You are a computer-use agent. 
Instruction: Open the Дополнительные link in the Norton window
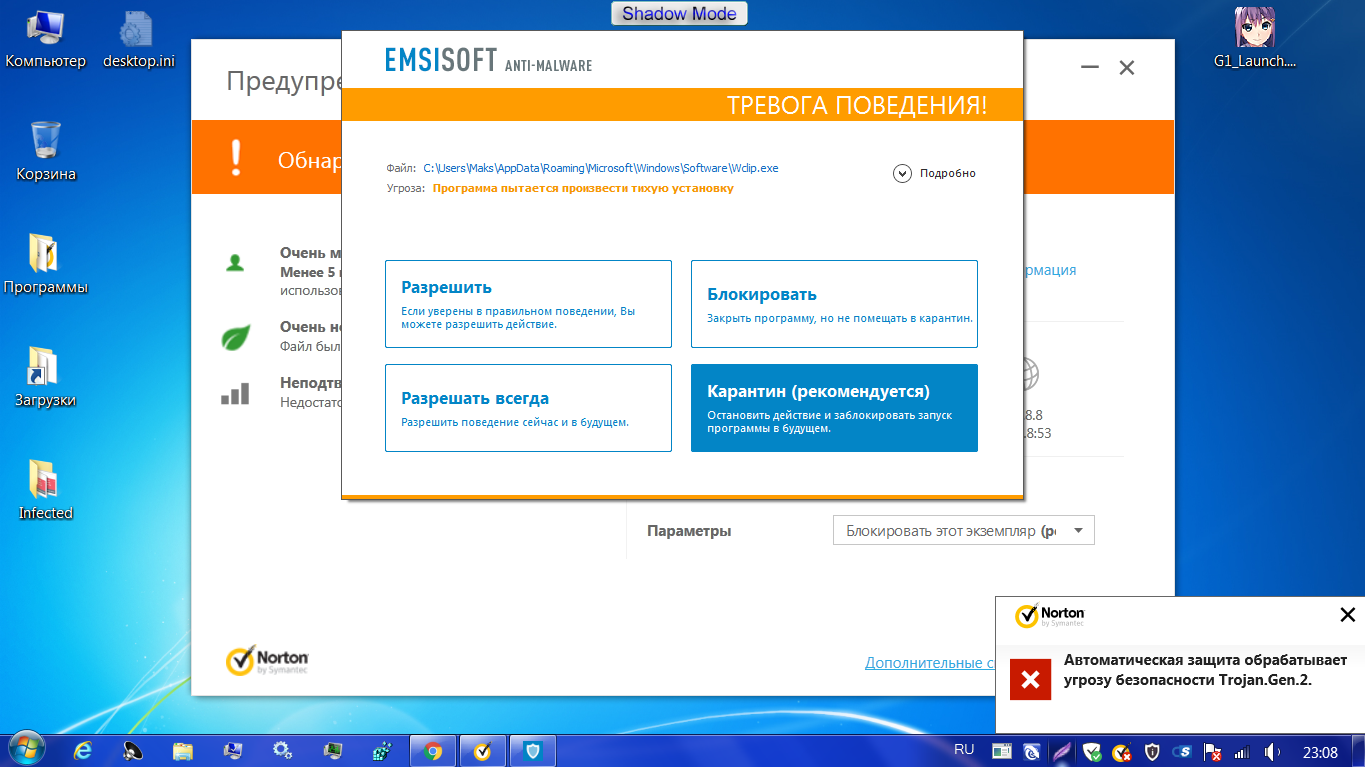point(929,662)
